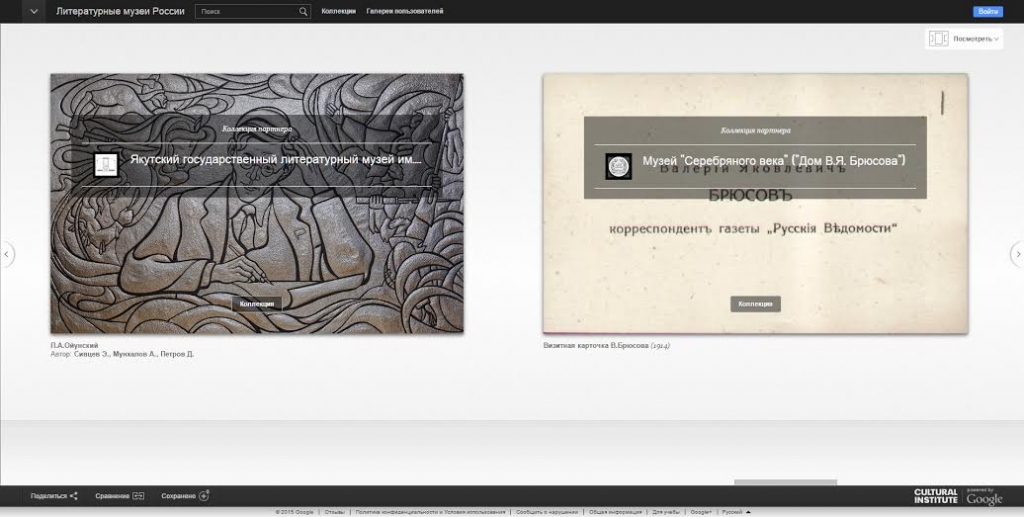
Task: Open the Google+ footer link
Action: [701, 512]
